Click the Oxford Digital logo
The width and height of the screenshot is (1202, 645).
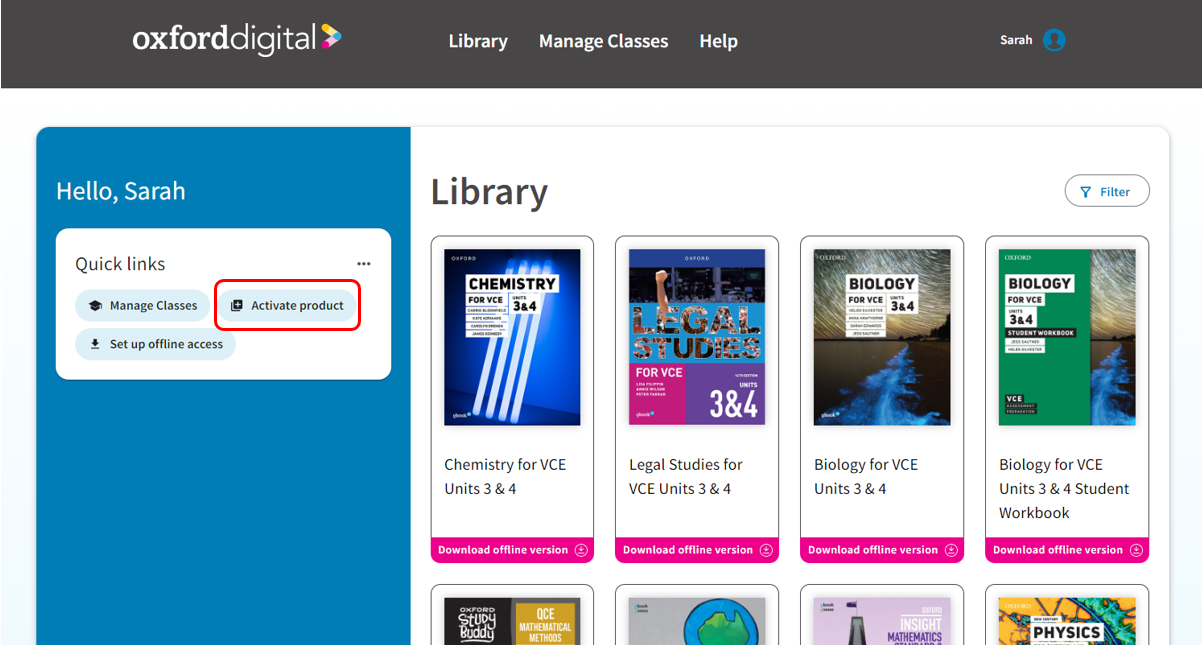click(x=236, y=39)
